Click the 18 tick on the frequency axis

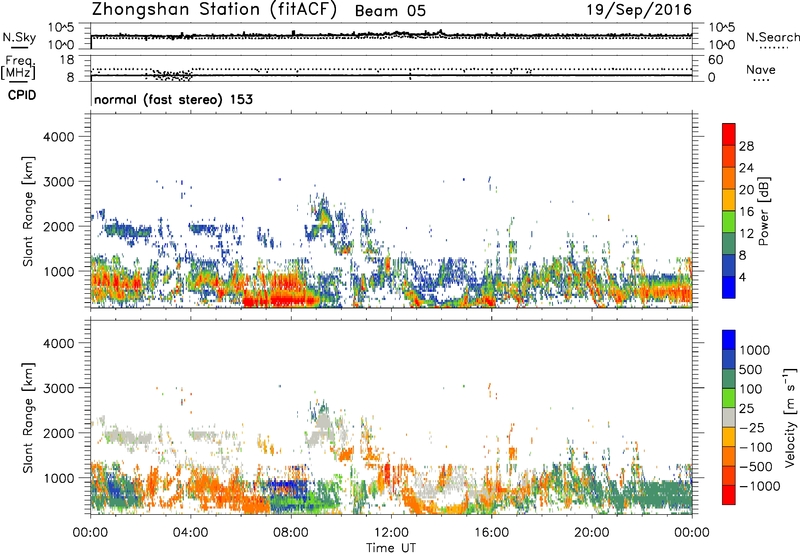[x=67, y=60]
